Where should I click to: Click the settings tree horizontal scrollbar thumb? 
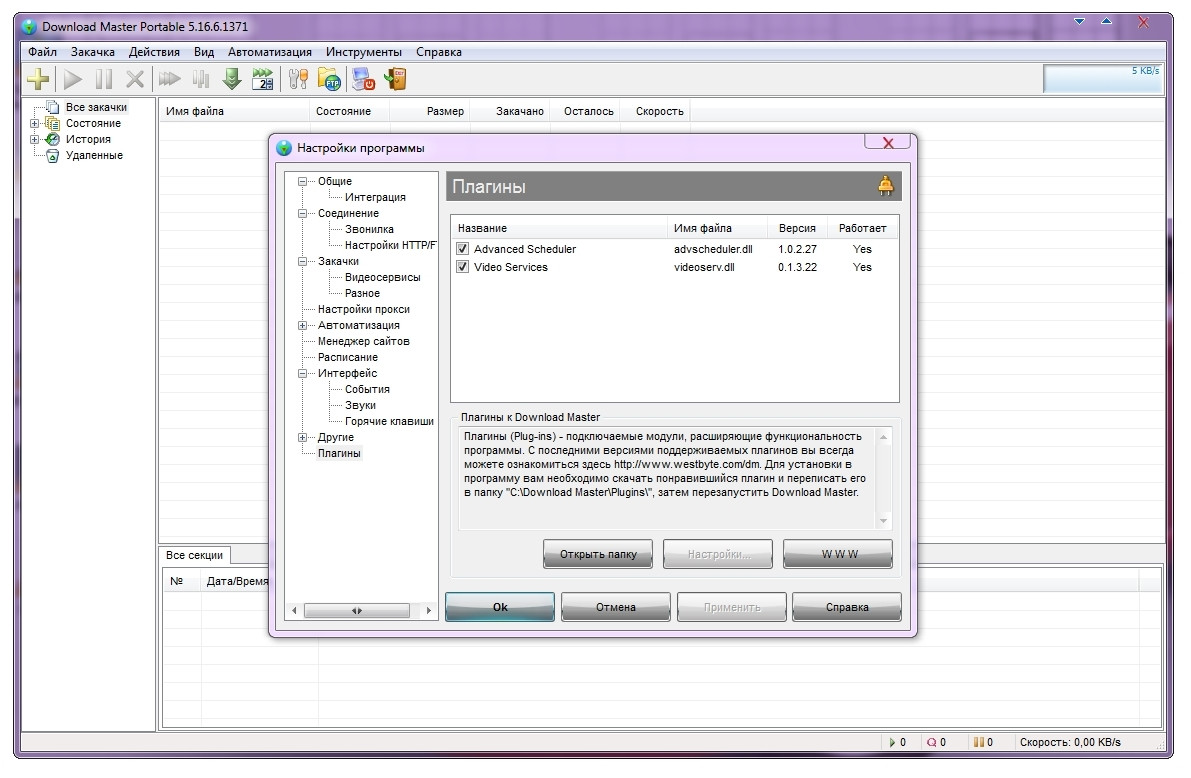click(x=356, y=611)
